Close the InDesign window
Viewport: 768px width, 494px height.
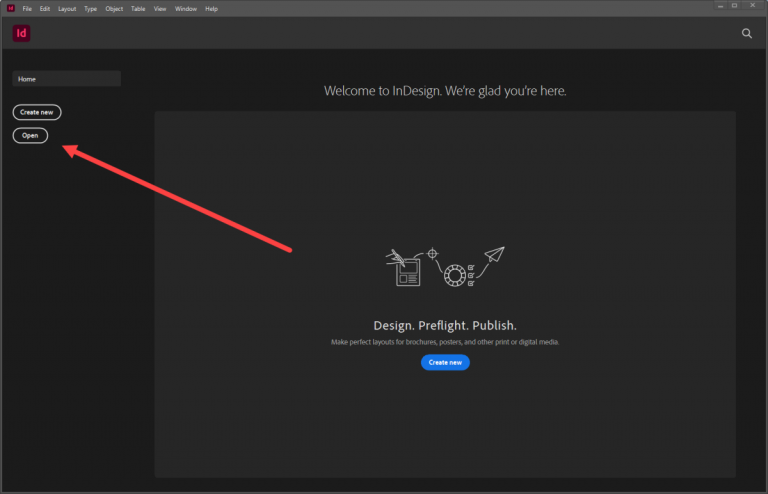755,6
